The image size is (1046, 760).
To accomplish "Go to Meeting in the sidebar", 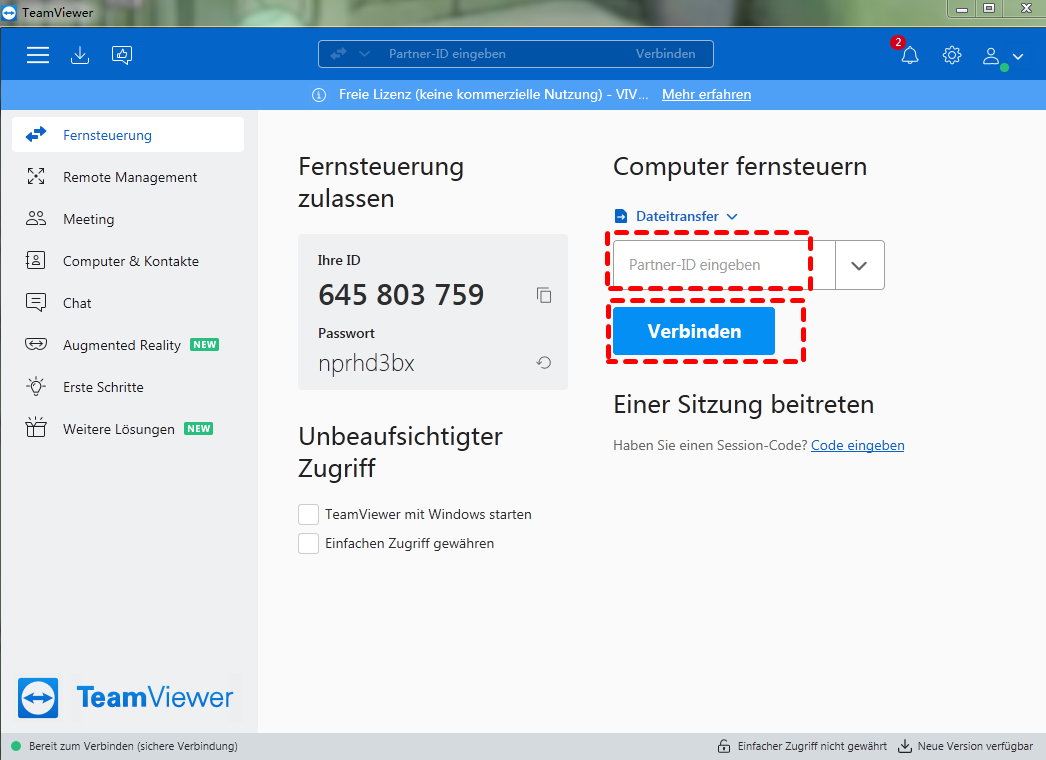I will pos(128,219).
